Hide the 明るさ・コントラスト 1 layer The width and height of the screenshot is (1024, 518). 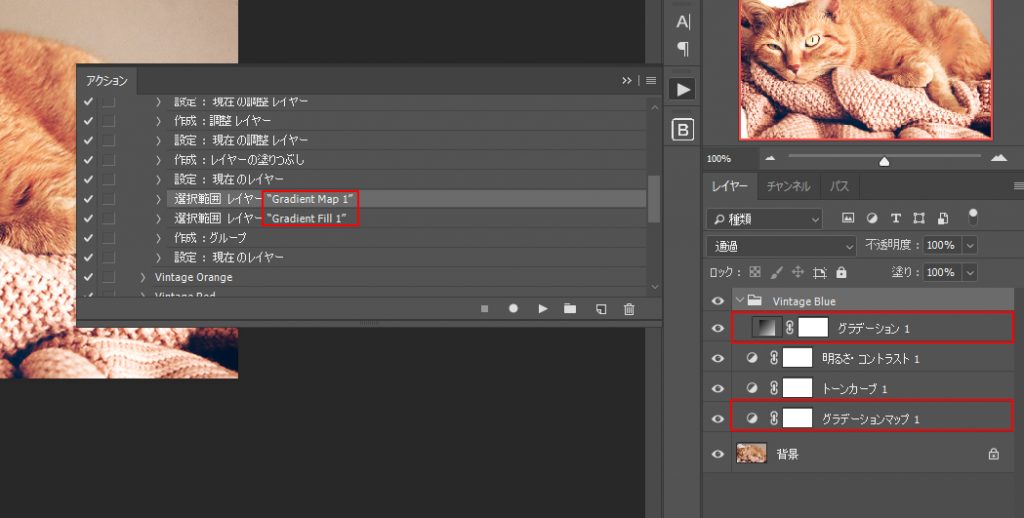[718, 359]
